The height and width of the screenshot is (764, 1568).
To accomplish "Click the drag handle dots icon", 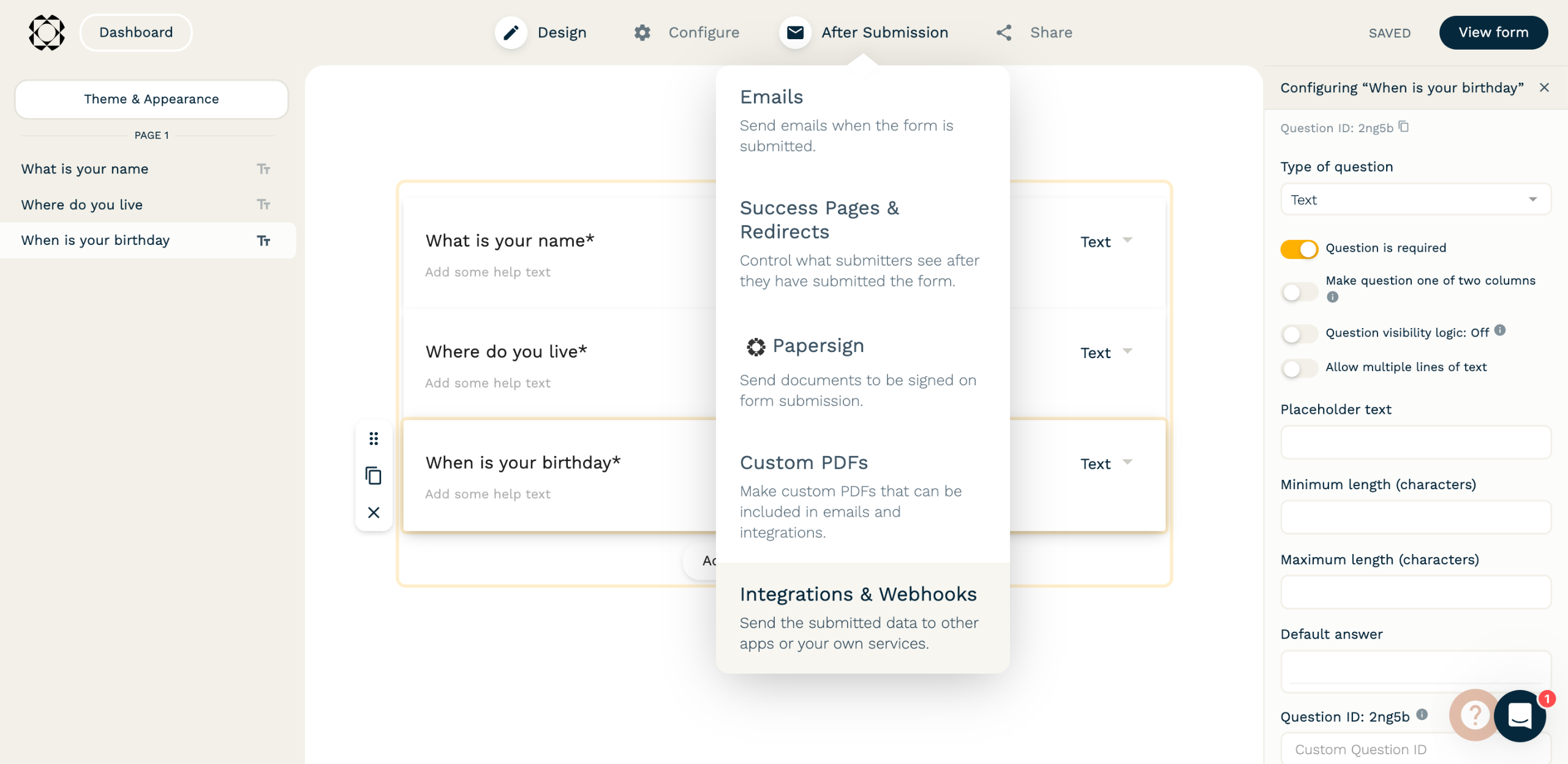I will pyautogui.click(x=374, y=438).
